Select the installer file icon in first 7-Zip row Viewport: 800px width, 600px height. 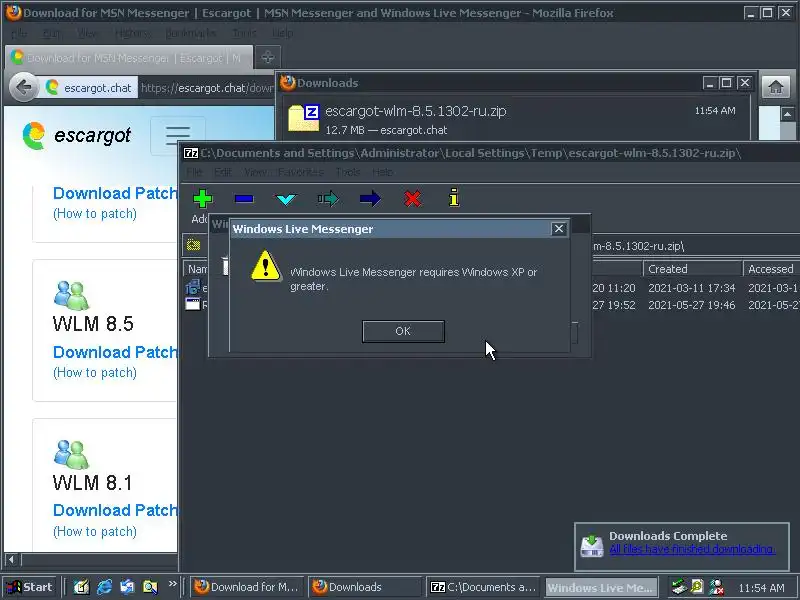tap(193, 287)
